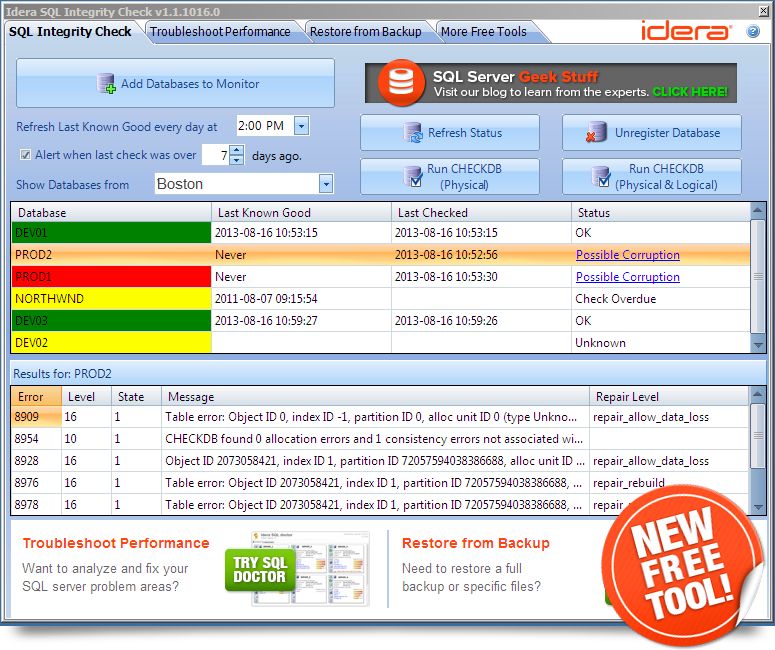Decrease the alert days value
This screenshot has width=775, height=650.
click(x=237, y=160)
